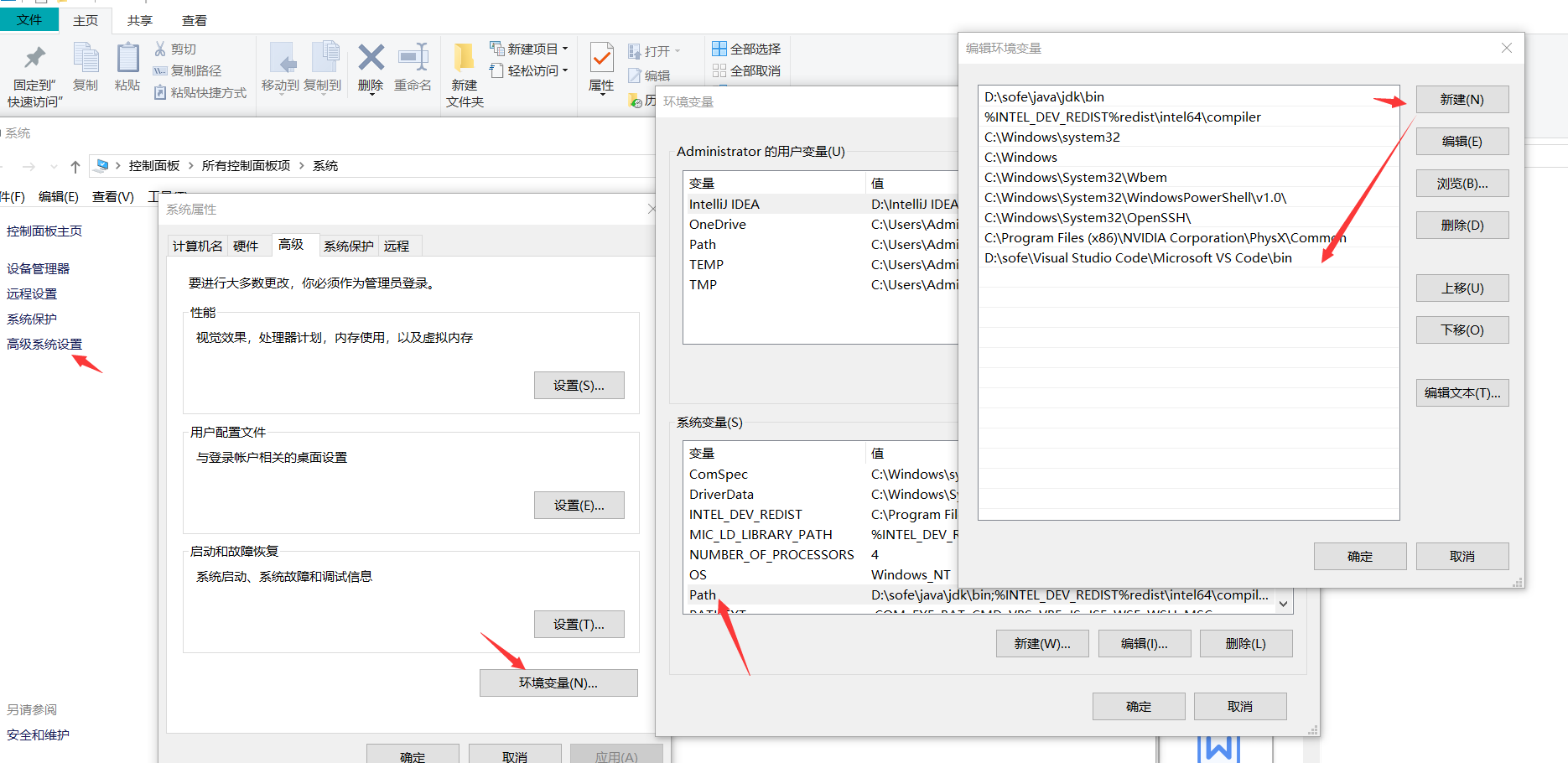Click Select none in ribbon
This screenshot has height=763, width=1568.
746,71
